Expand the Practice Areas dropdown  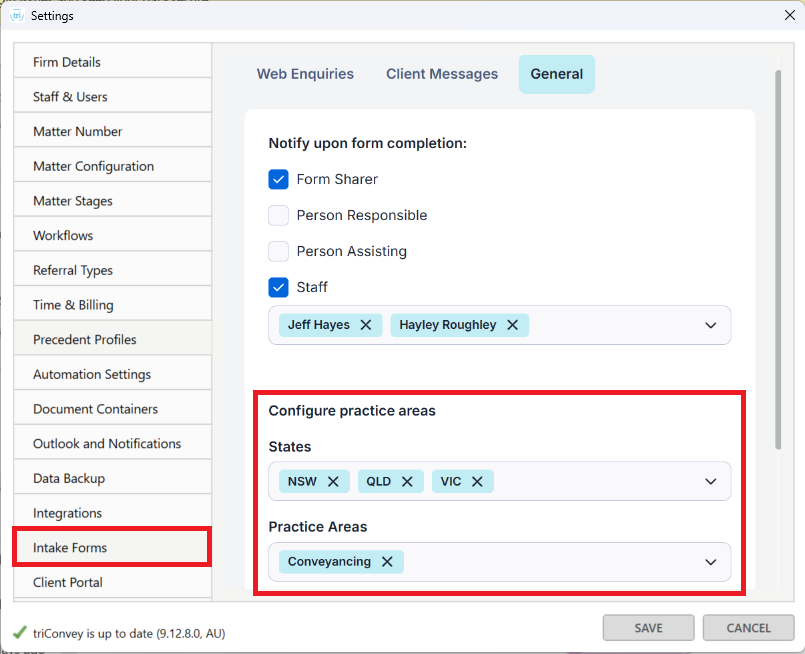point(711,562)
